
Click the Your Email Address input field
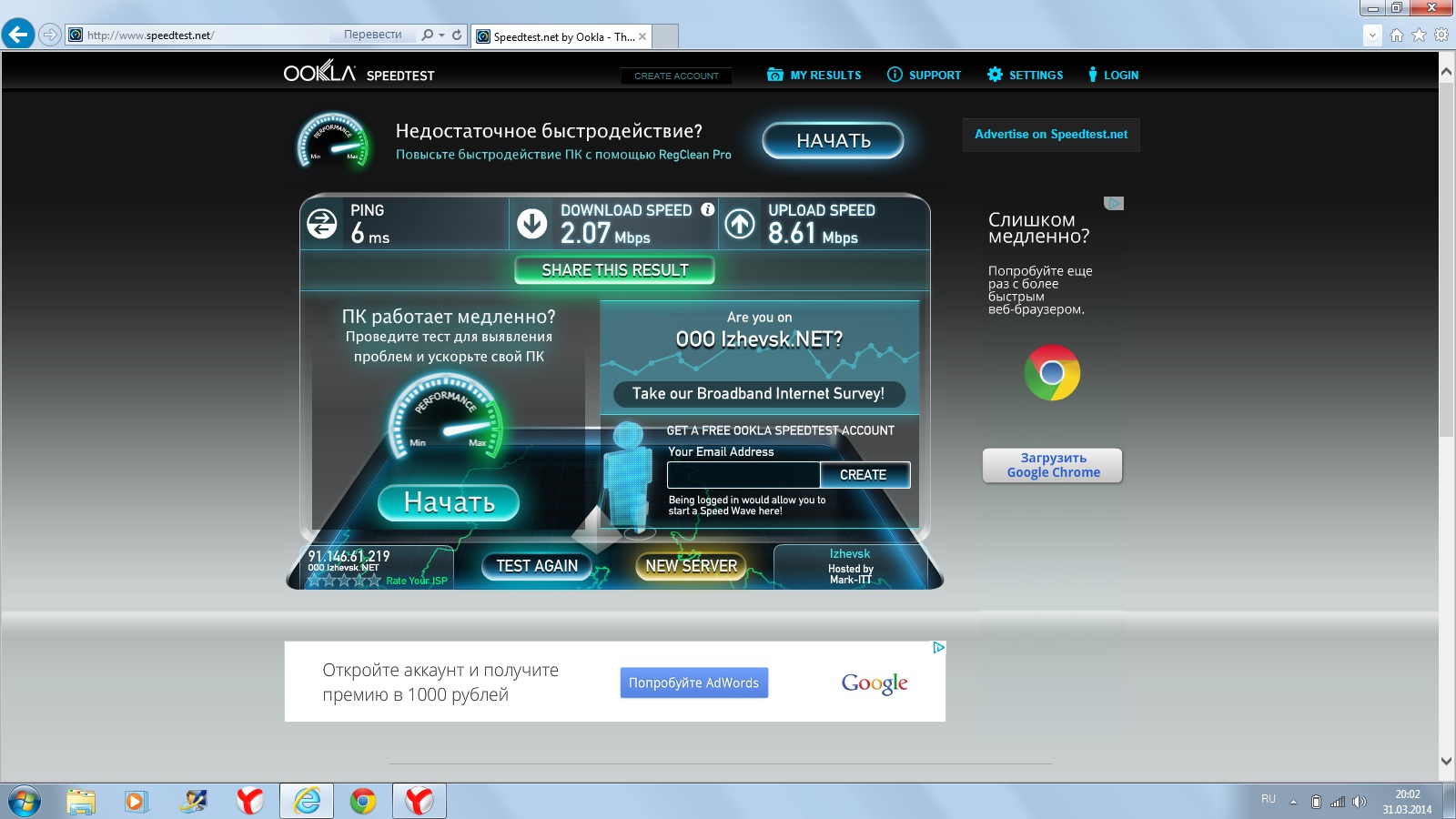click(x=743, y=475)
